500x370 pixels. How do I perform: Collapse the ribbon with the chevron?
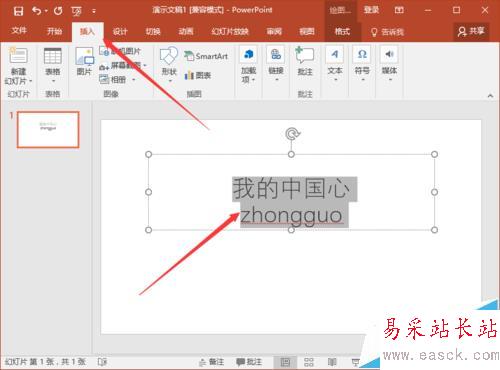pos(490,96)
